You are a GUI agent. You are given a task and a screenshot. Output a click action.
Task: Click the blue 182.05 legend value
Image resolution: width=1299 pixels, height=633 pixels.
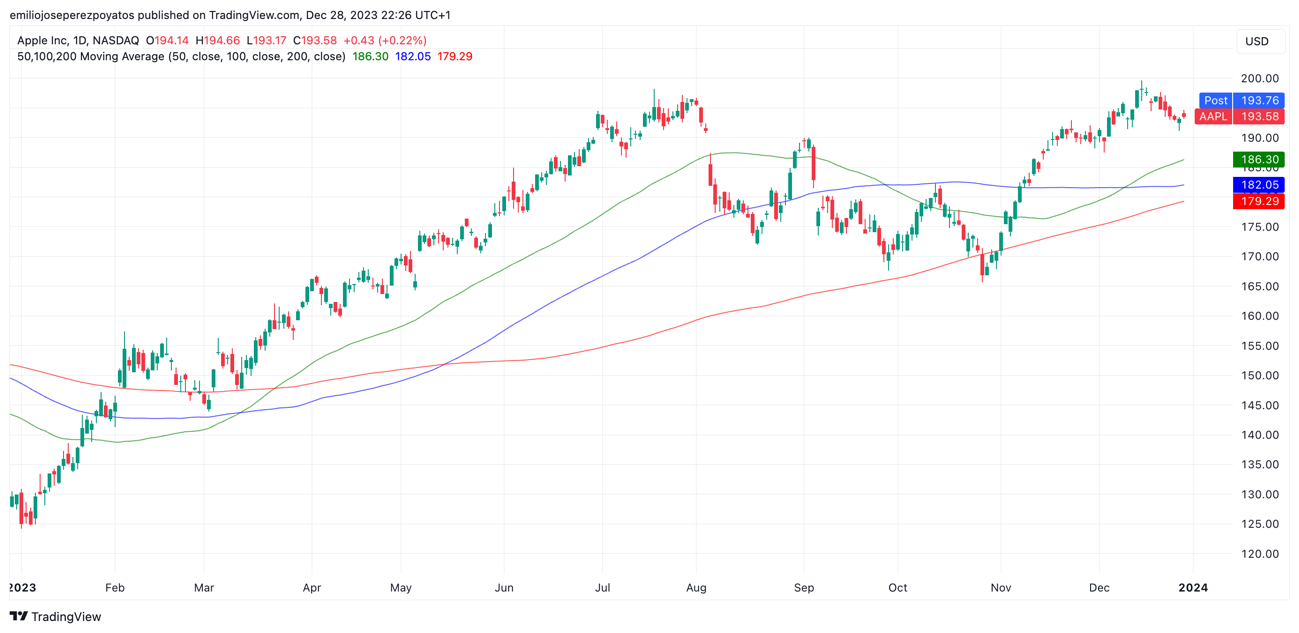(413, 57)
